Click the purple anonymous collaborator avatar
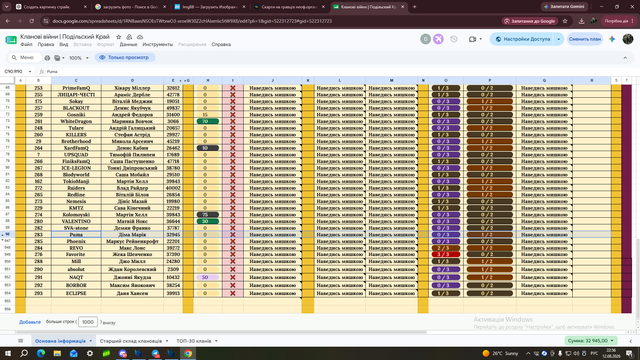The image size is (640, 360). pyautogui.click(x=438, y=39)
